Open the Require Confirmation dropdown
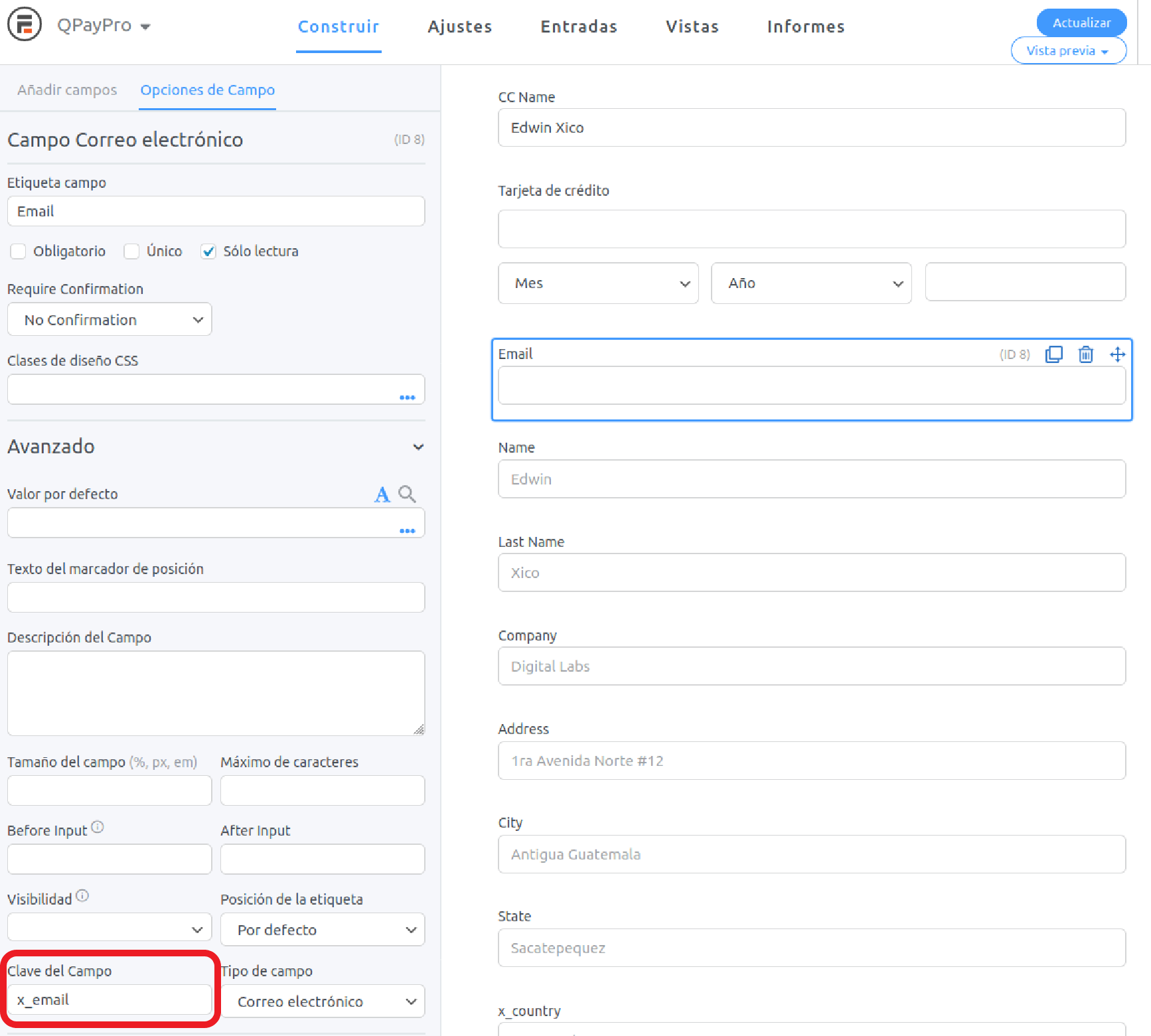1151x1036 pixels. [110, 320]
